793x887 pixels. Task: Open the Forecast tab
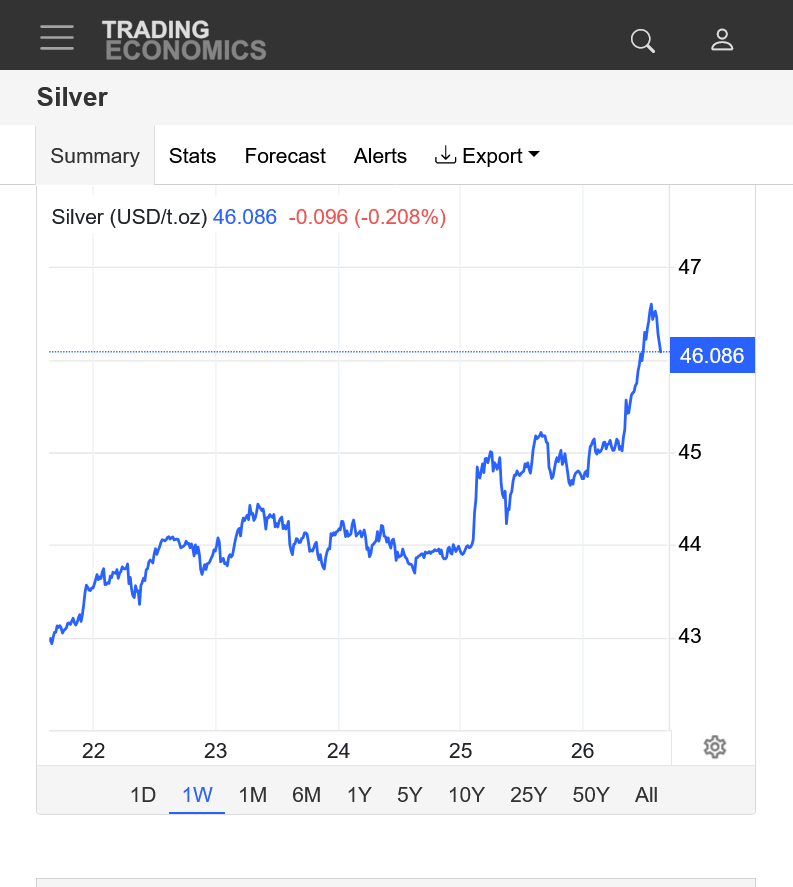point(285,156)
